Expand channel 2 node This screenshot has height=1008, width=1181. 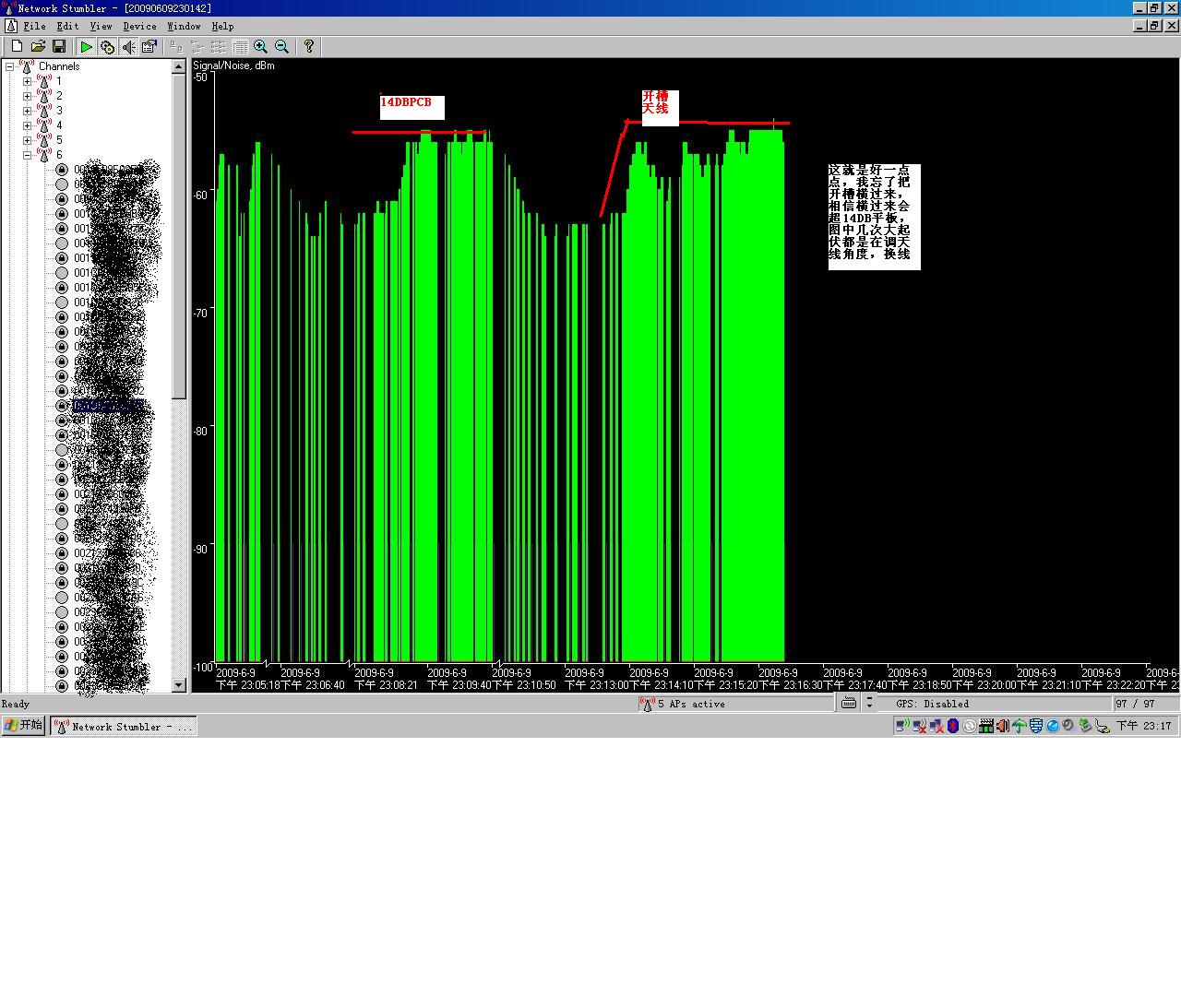tap(27, 96)
